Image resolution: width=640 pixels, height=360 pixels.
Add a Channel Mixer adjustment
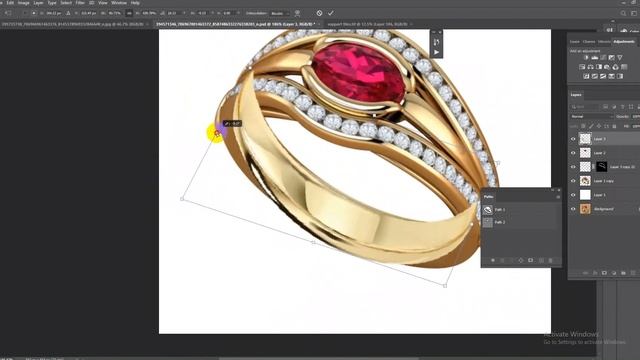click(616, 67)
